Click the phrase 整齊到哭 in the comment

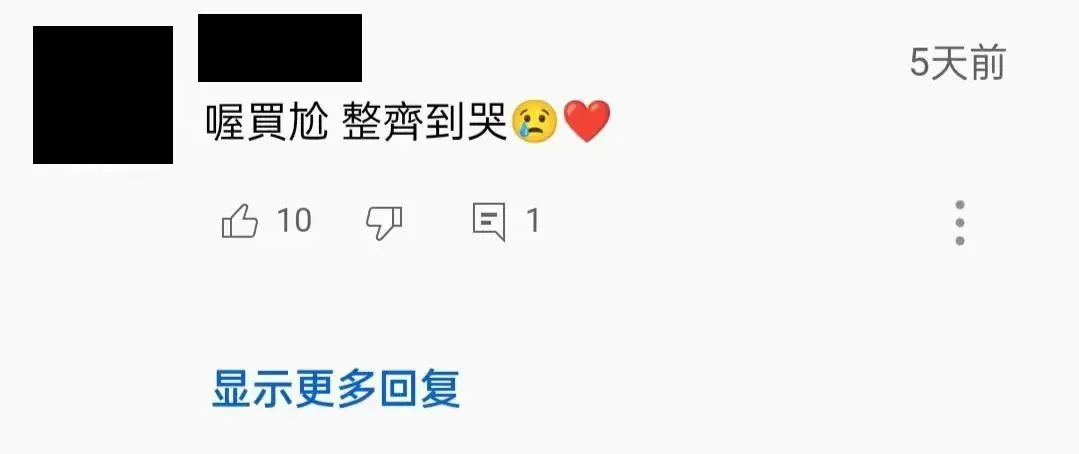pos(426,122)
